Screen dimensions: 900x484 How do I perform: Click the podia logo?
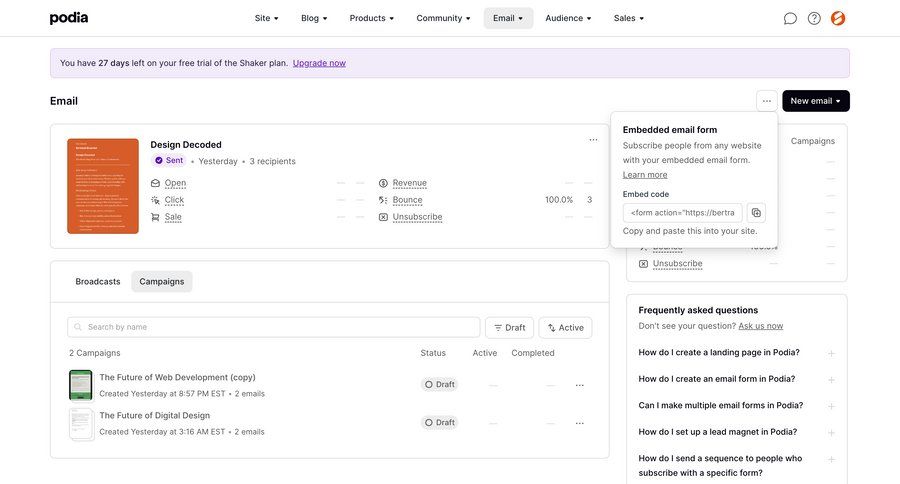69,18
